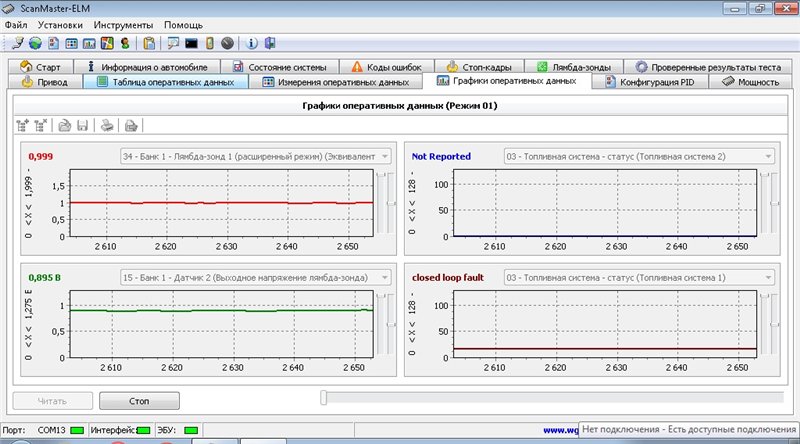
Task: Click the connect plug icon in the toolbar
Action: point(17,43)
